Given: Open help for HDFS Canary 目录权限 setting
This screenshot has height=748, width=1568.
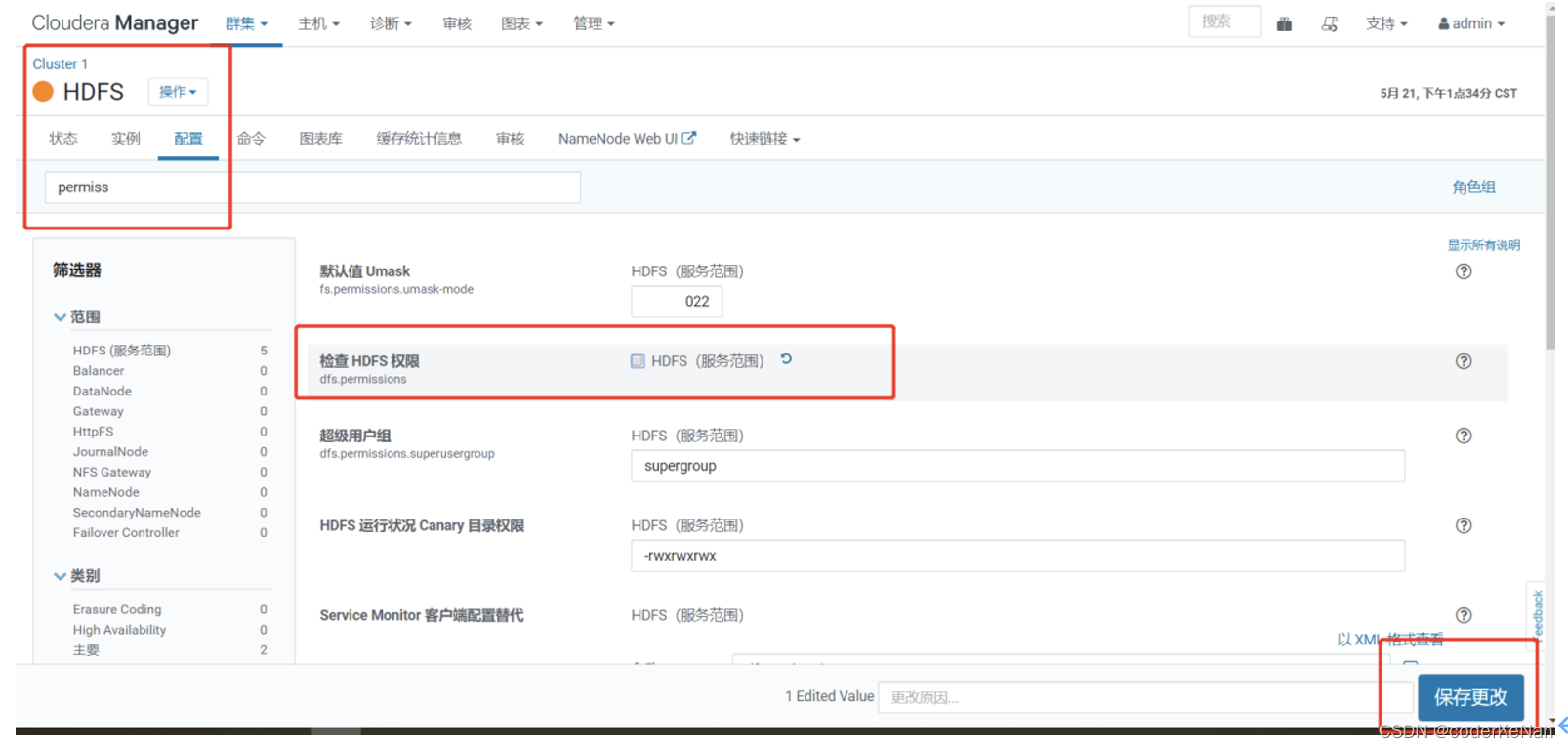Looking at the screenshot, I should pos(1464,525).
